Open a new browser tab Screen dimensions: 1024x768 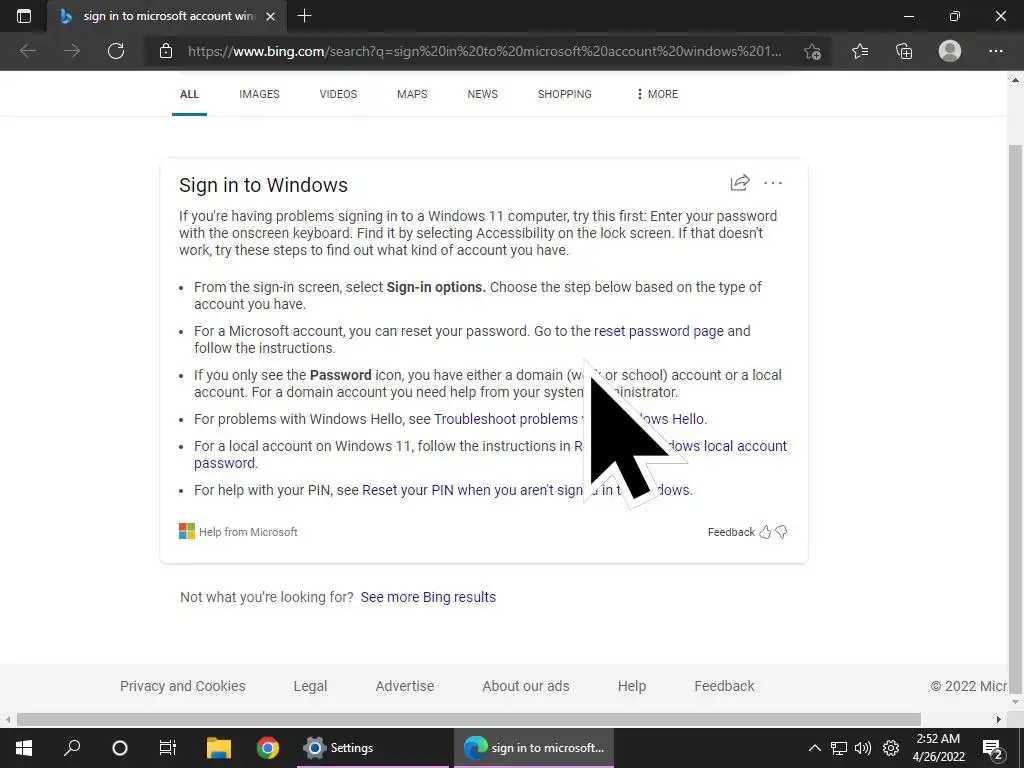point(304,16)
